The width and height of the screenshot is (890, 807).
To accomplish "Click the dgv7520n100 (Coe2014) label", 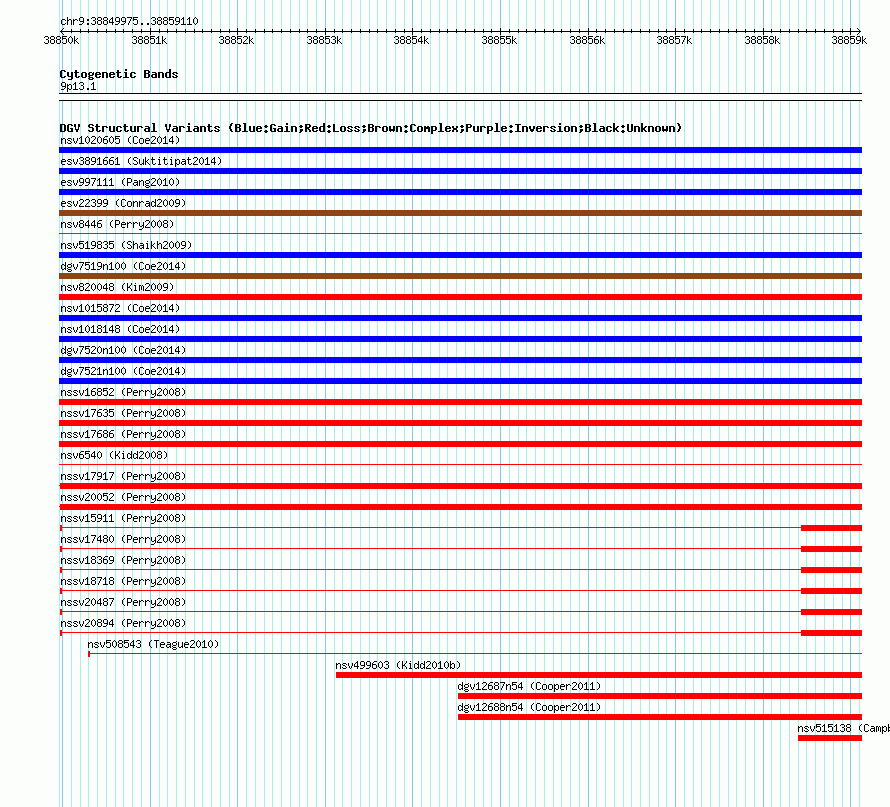I will [x=123, y=350].
